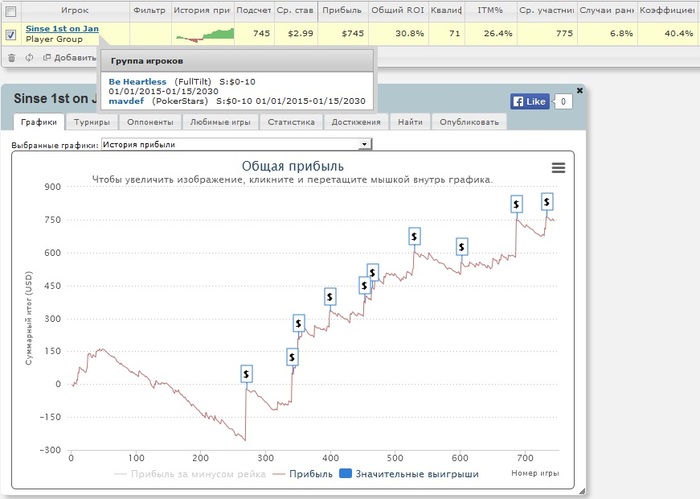Click the Общая прибыль chart title
The height and width of the screenshot is (499, 700).
(292, 166)
